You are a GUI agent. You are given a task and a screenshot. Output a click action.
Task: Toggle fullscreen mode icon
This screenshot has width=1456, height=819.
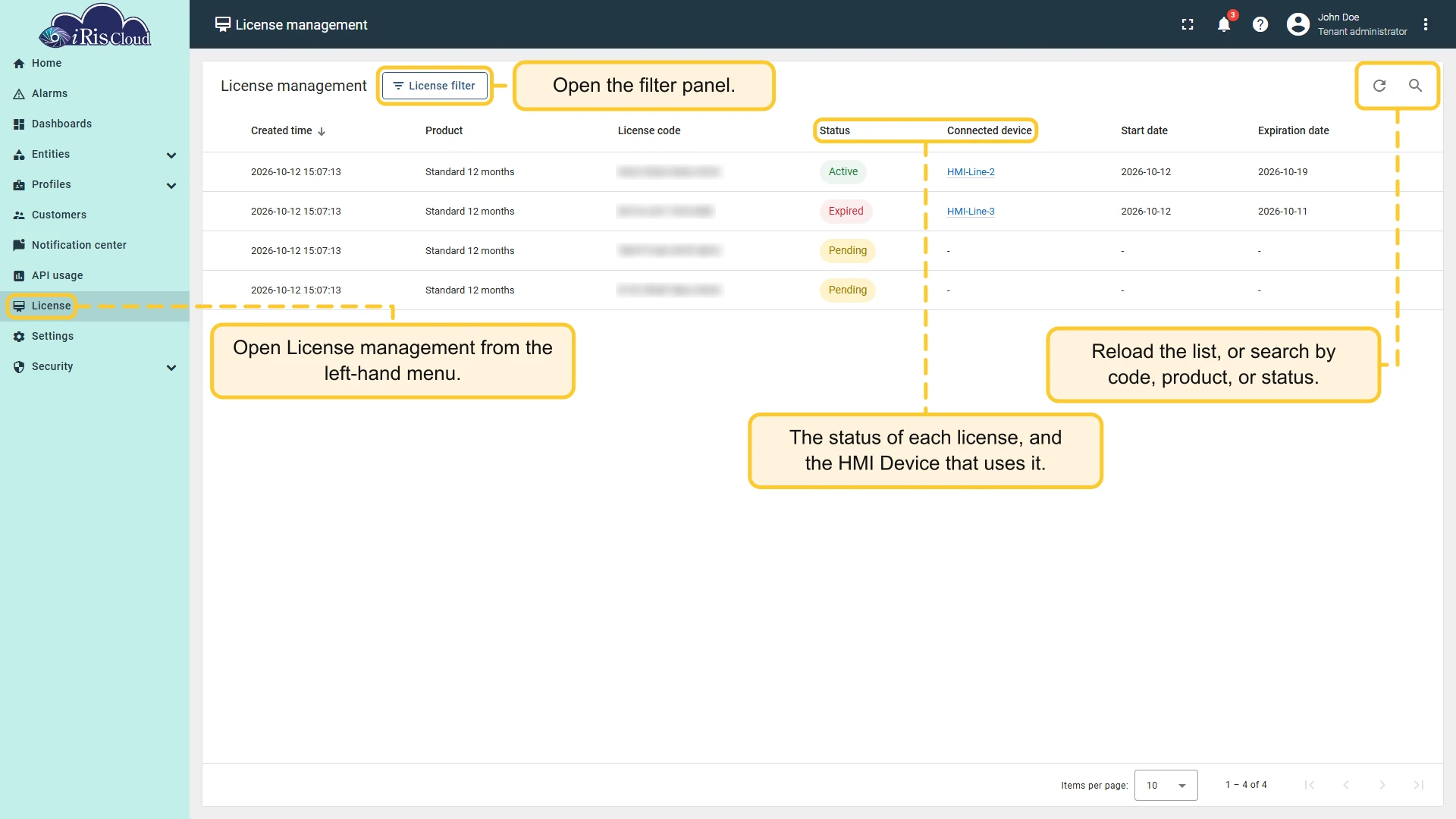[1188, 24]
